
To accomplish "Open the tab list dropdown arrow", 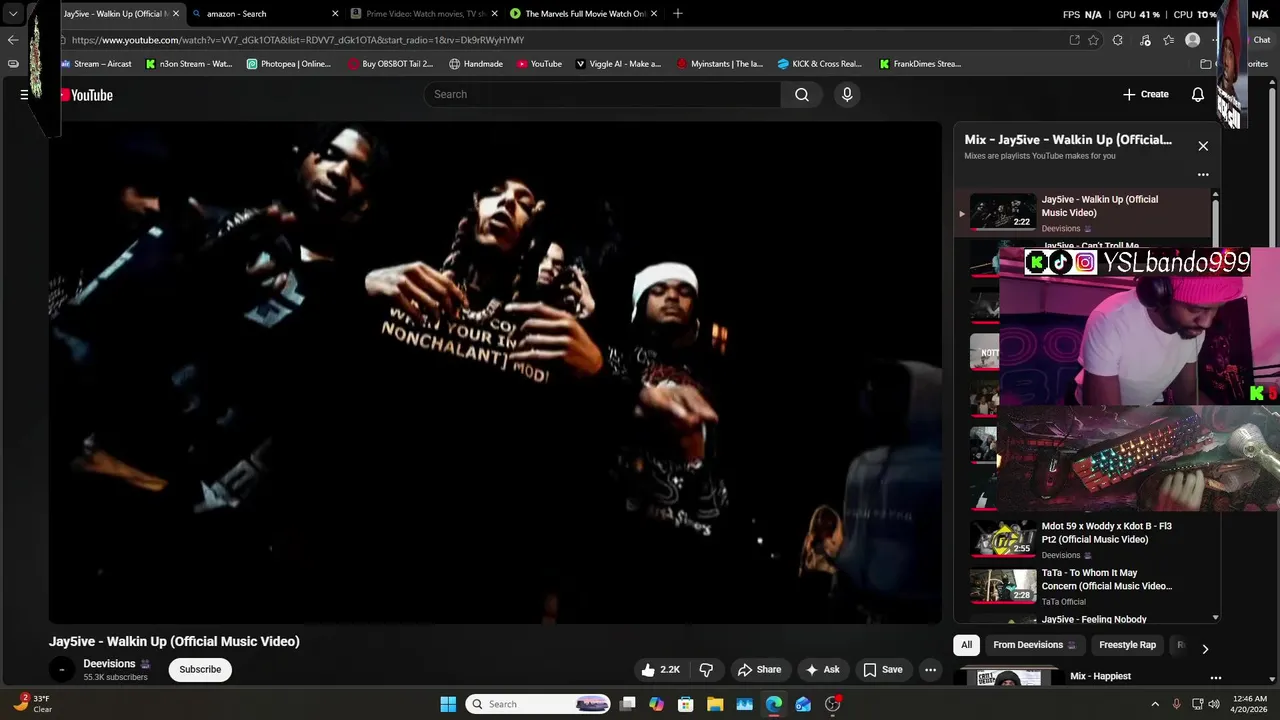I will (13, 14).
